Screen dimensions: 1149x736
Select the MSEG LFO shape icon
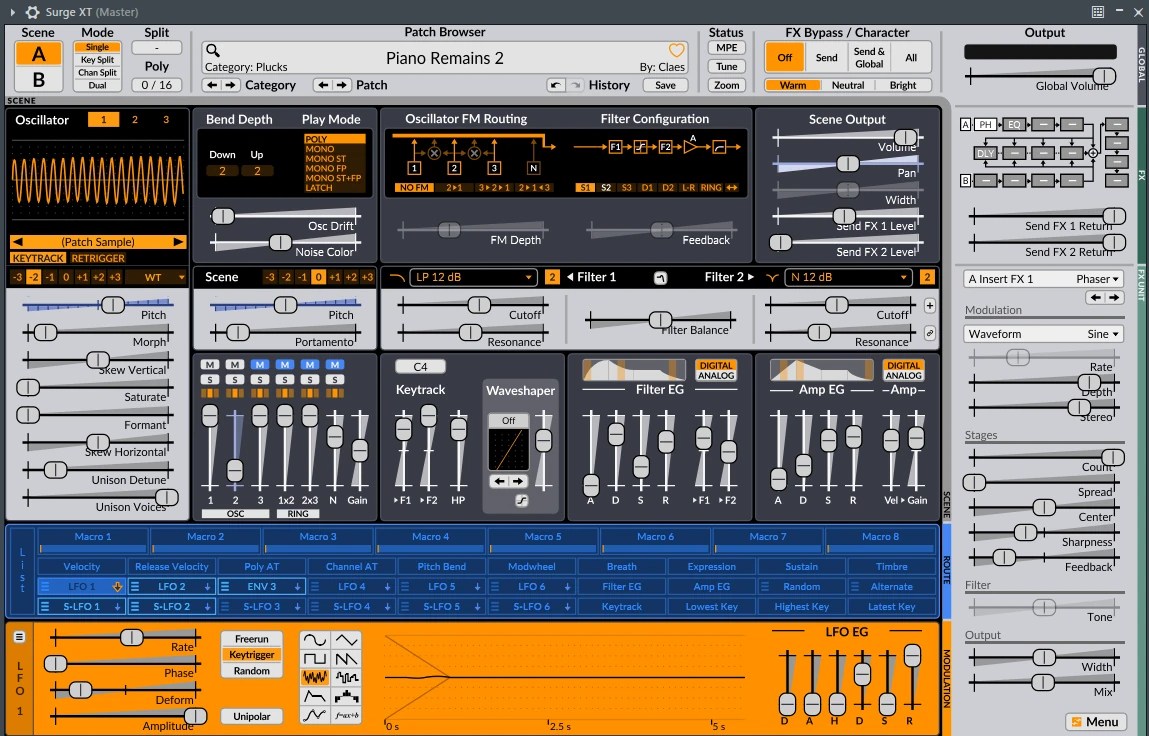(x=314, y=715)
